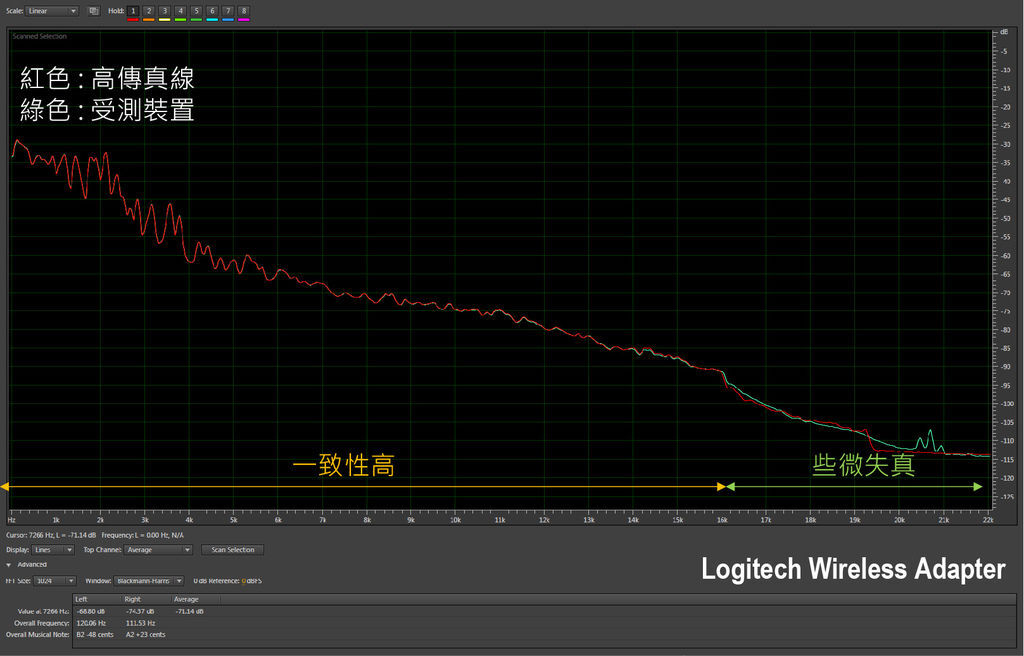Click the orange swatch under Hold 2

(148, 18)
